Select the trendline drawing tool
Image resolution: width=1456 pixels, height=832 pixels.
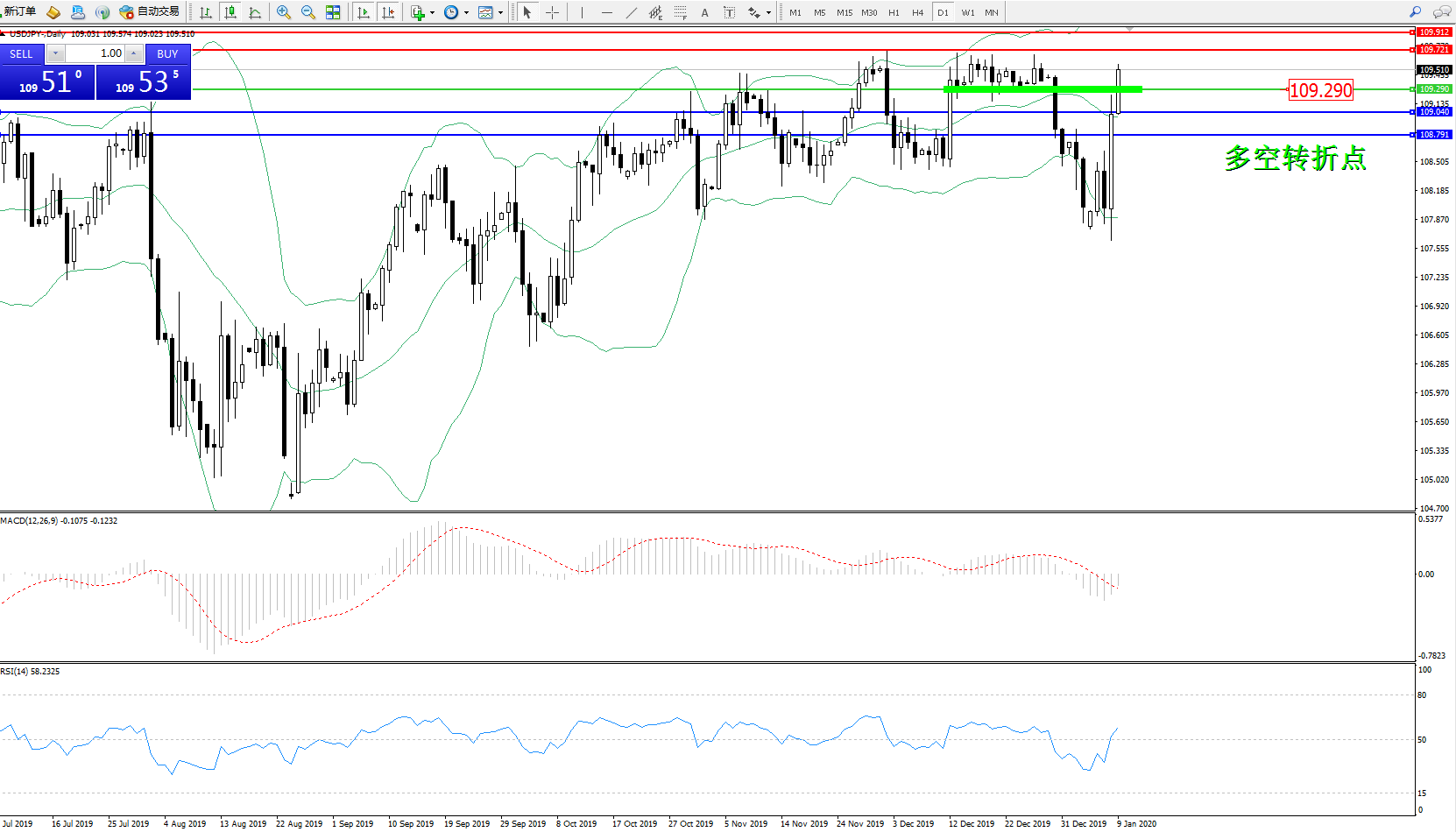(631, 12)
